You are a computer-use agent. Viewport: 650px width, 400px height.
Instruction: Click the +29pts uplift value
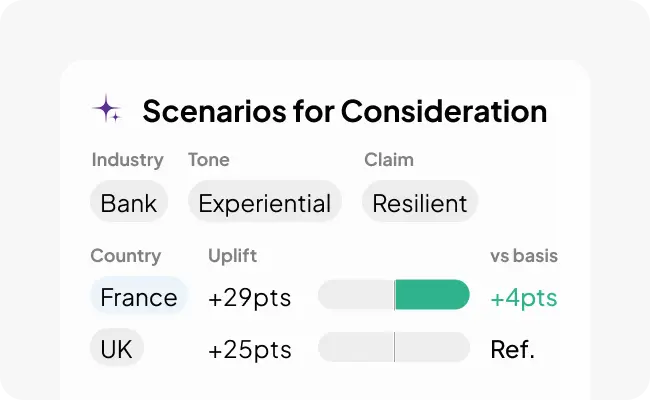250,298
